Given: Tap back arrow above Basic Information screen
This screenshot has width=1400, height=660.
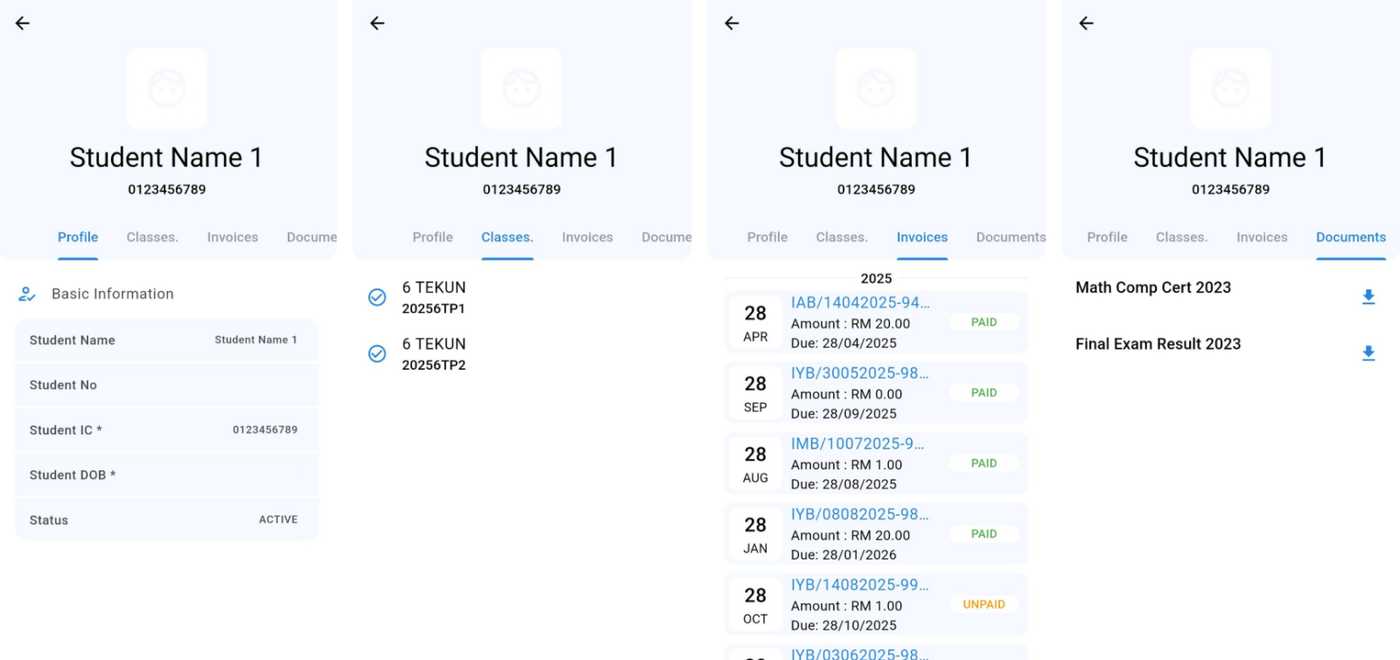Looking at the screenshot, I should tap(22, 23).
